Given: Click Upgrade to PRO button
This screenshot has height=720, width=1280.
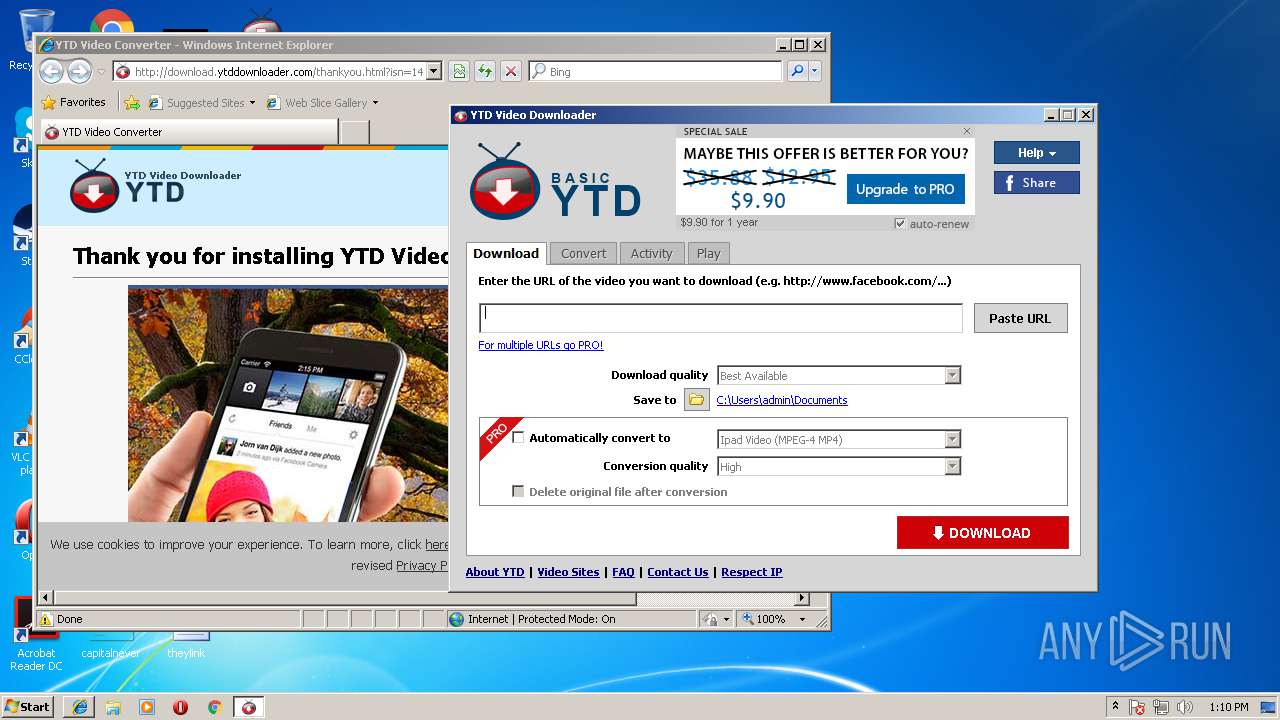Looking at the screenshot, I should point(905,189).
